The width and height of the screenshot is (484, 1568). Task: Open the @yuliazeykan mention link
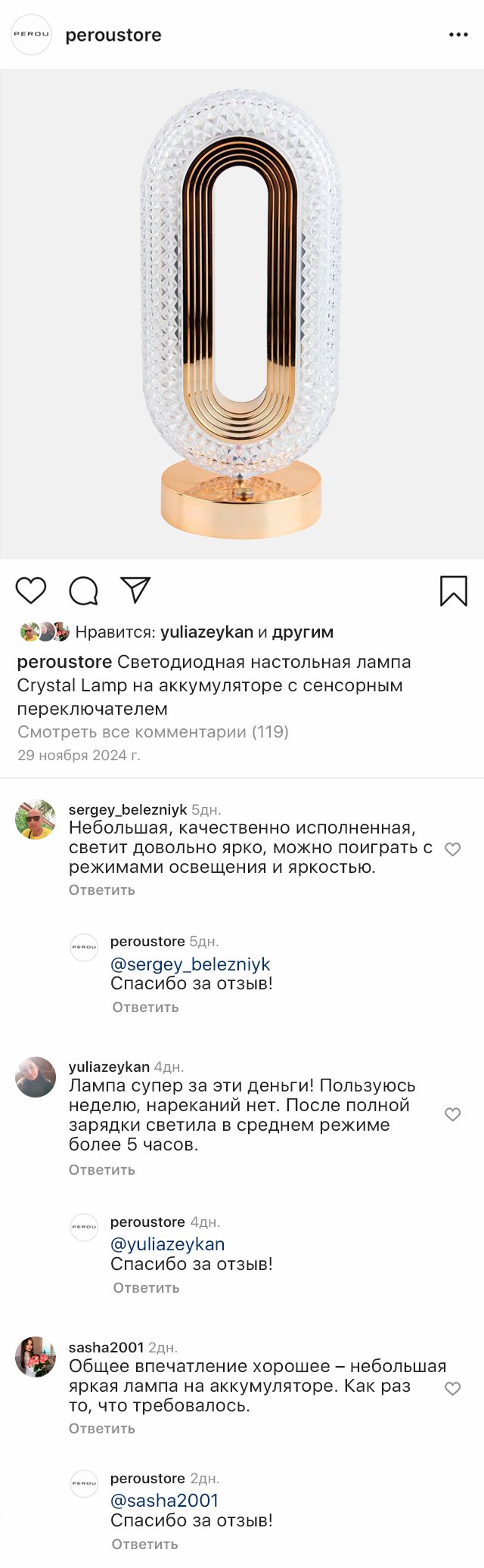click(x=167, y=1244)
